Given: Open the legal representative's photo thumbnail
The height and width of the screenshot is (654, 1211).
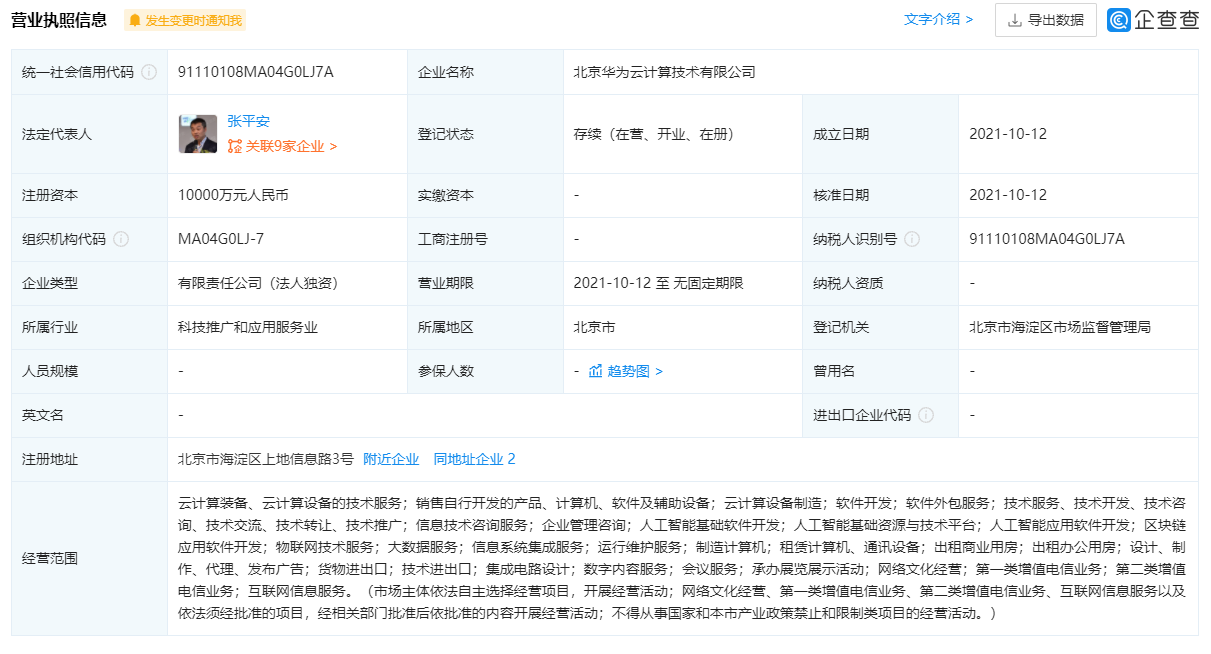Looking at the screenshot, I should tap(198, 134).
